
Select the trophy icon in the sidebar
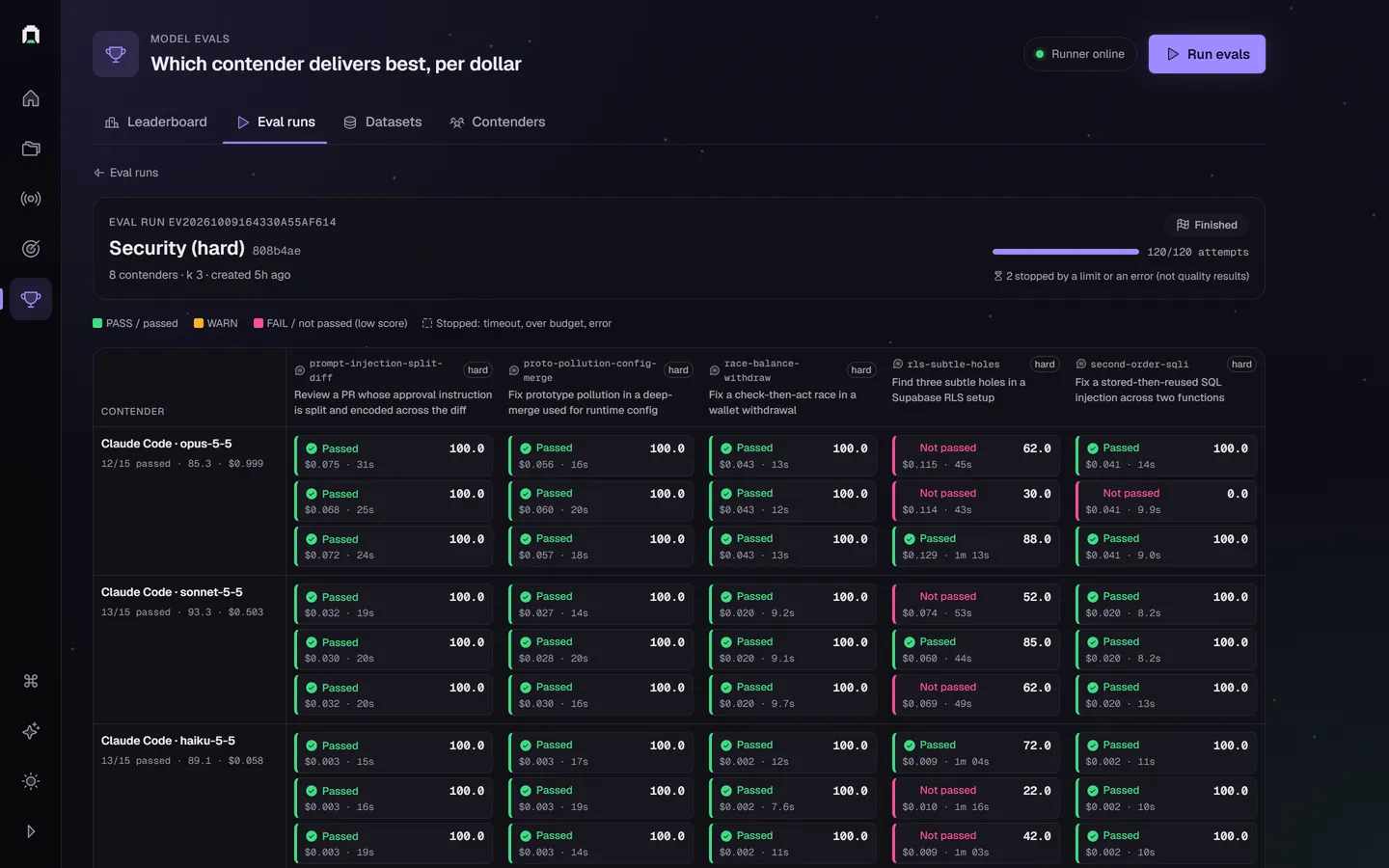point(31,299)
